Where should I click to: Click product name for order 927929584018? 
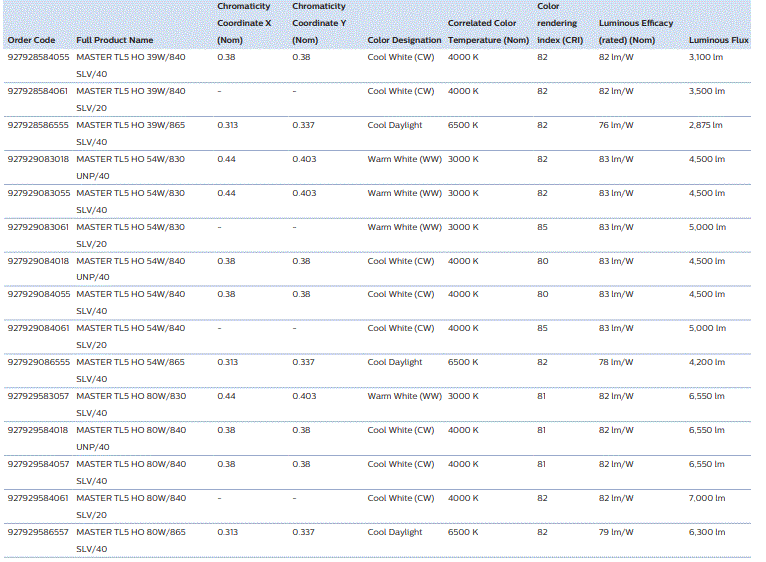coord(131,438)
